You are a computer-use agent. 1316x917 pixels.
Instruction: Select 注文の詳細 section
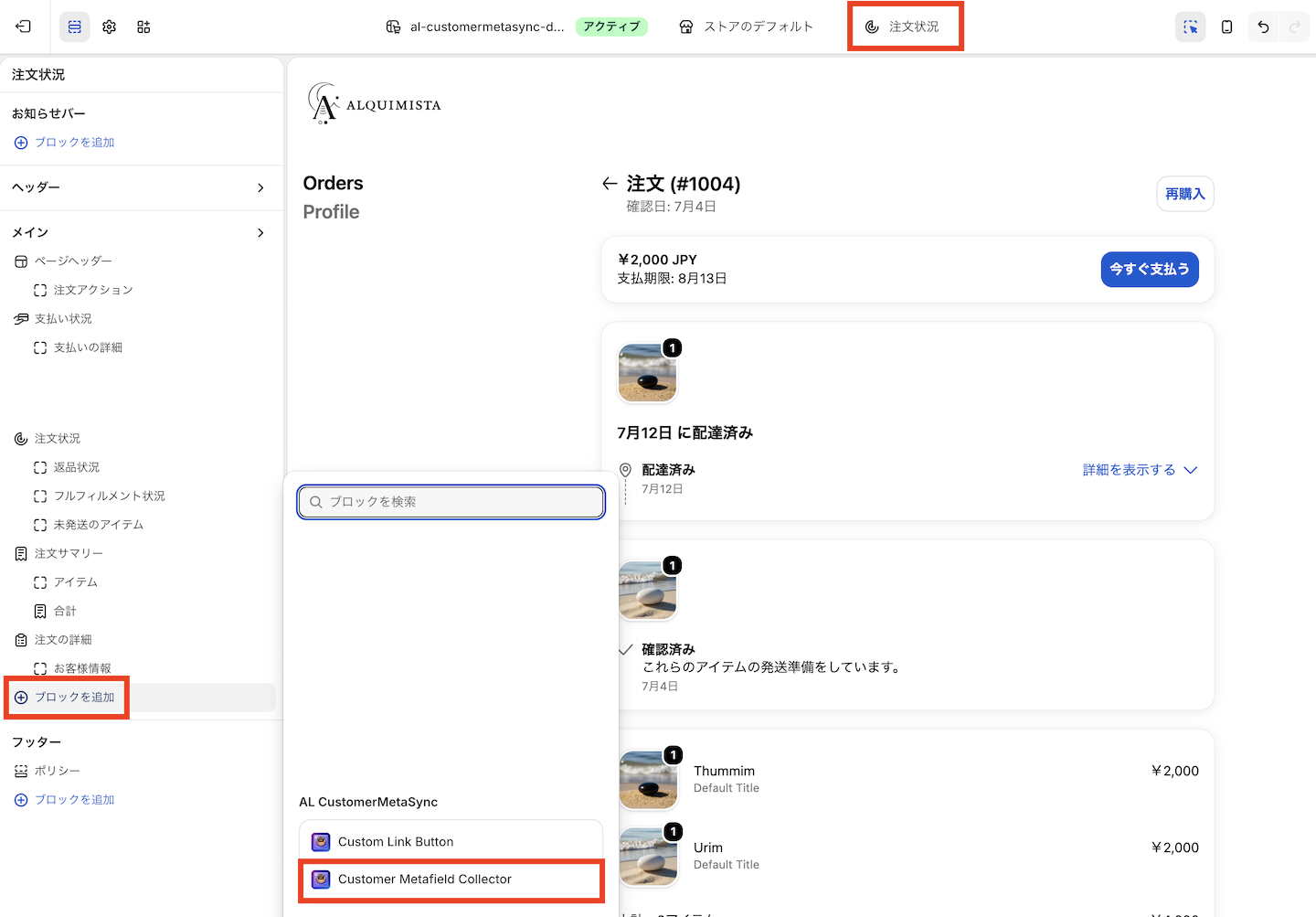coord(63,640)
